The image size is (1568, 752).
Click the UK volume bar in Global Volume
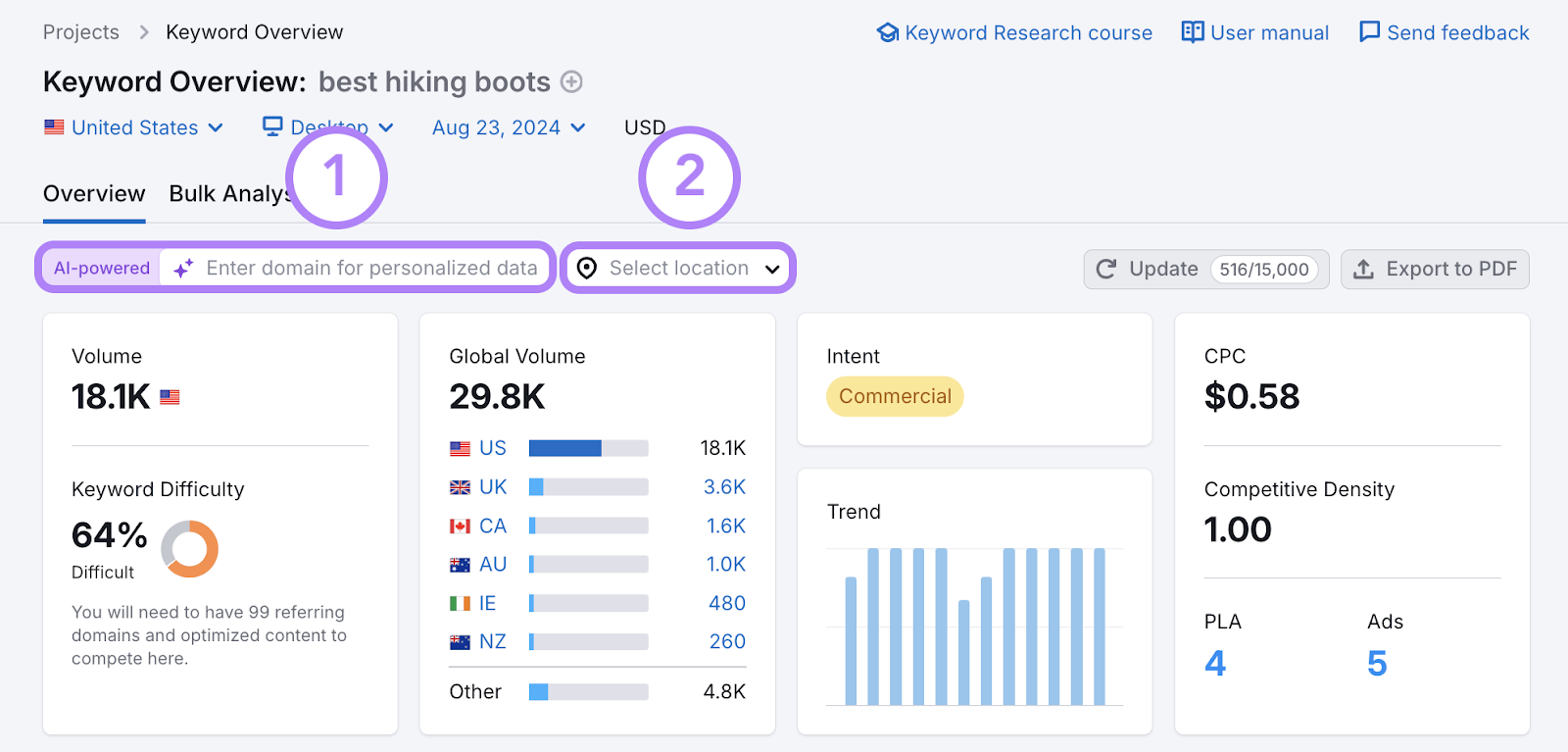588,487
